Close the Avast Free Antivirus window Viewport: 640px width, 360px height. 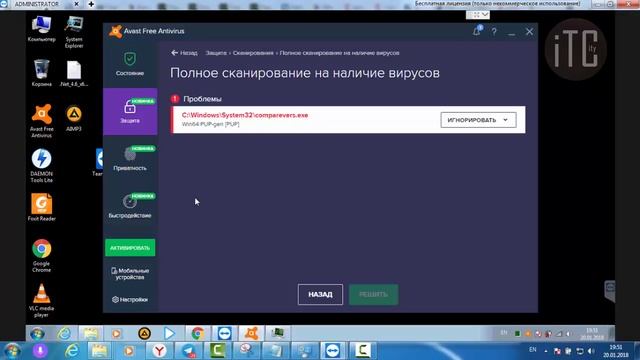point(529,31)
